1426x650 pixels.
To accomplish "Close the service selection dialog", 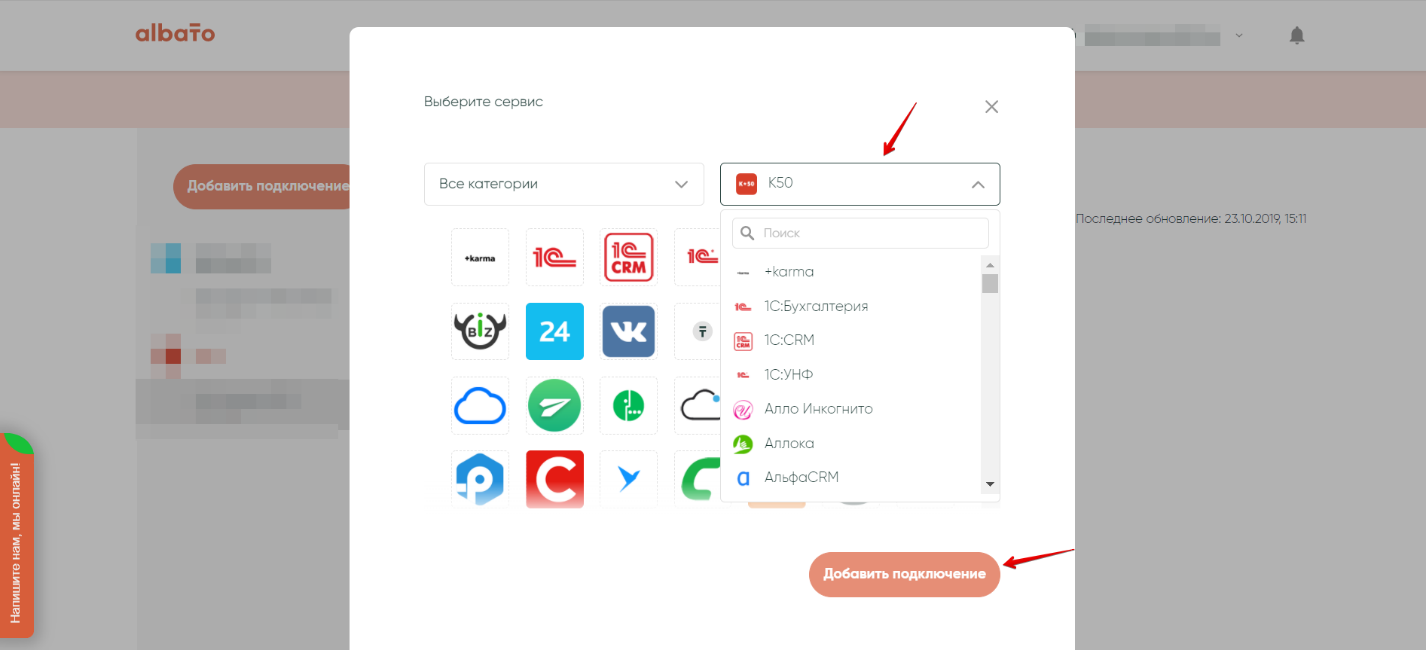I will click(991, 107).
